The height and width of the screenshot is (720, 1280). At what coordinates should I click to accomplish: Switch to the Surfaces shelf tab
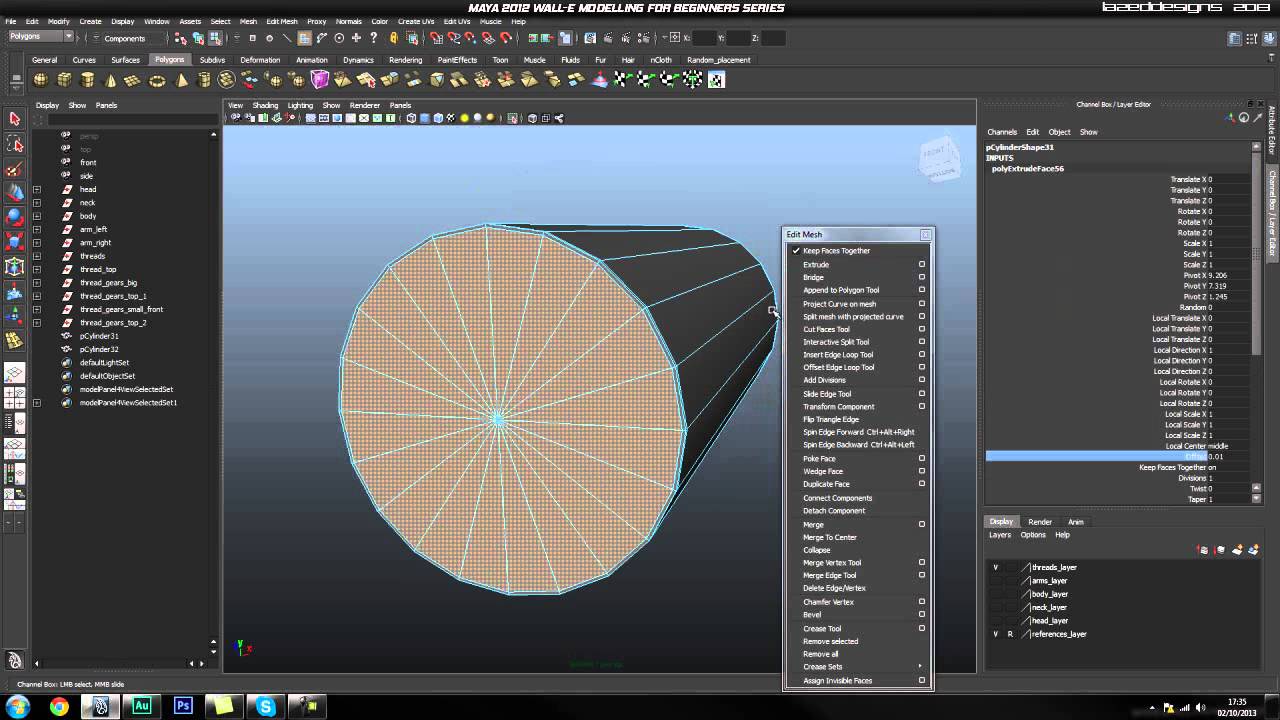[x=125, y=60]
